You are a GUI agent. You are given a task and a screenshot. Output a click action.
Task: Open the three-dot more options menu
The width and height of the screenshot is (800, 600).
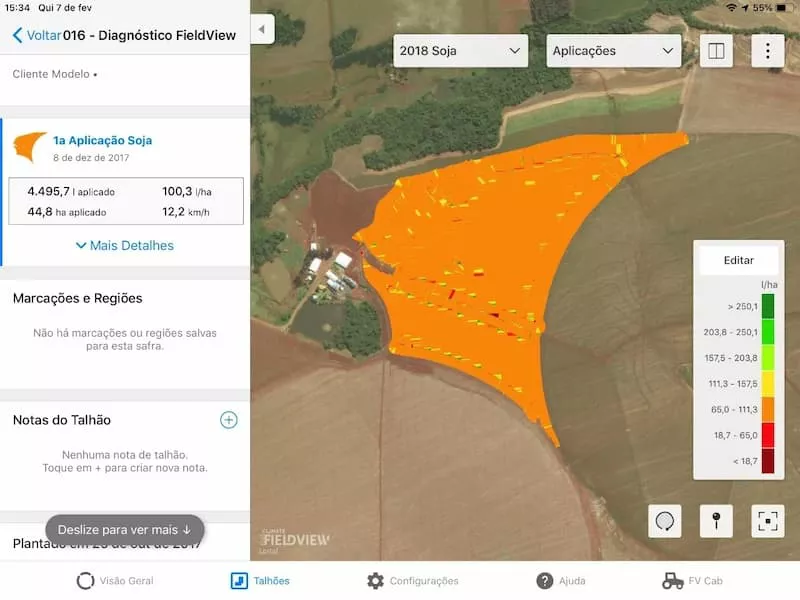tap(767, 51)
